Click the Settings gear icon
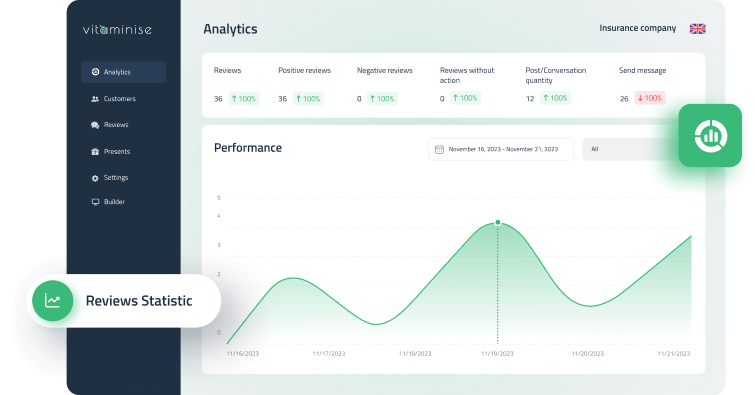Image resolution: width=755 pixels, height=395 pixels. coord(95,178)
